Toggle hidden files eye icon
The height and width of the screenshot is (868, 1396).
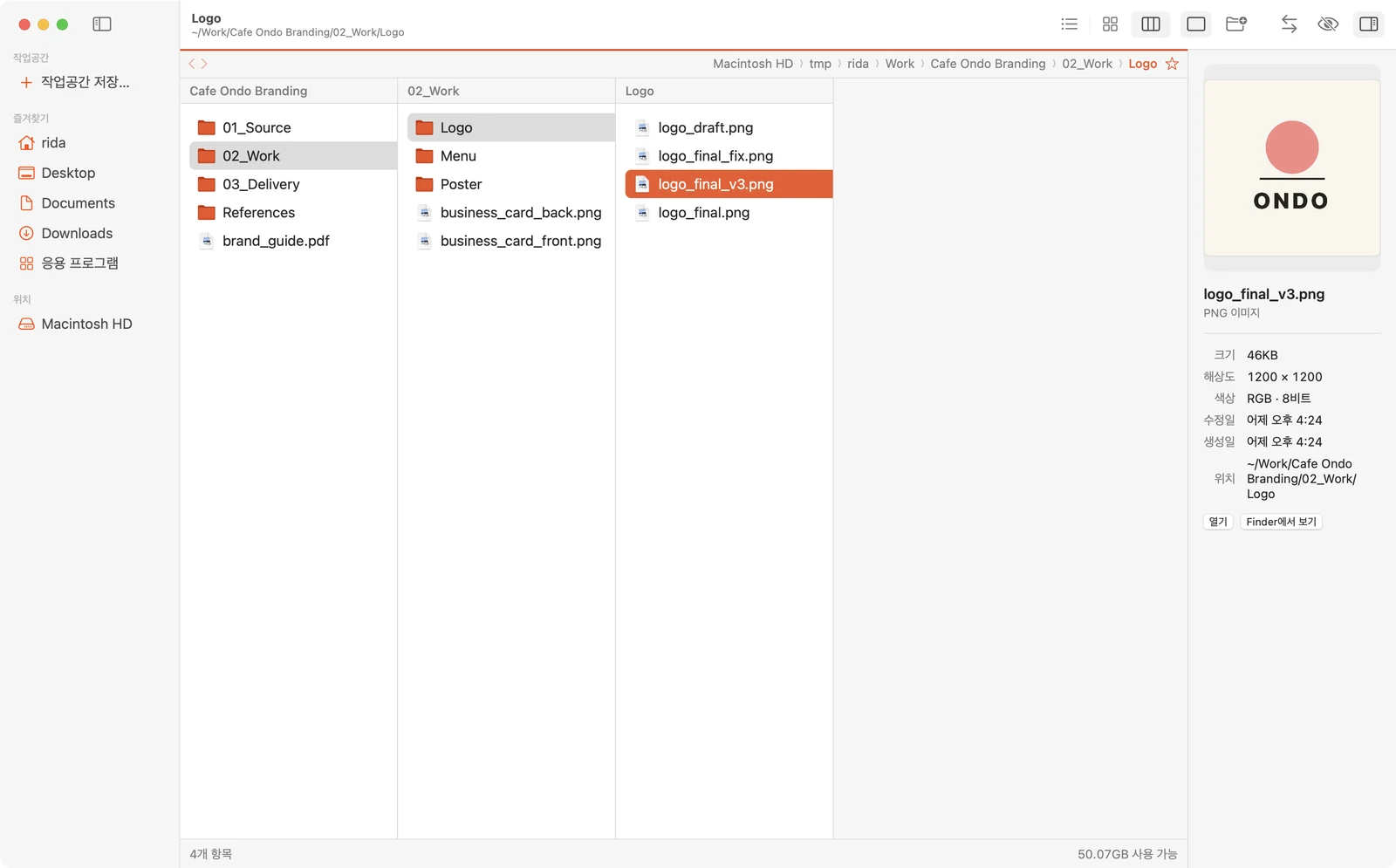click(1328, 24)
